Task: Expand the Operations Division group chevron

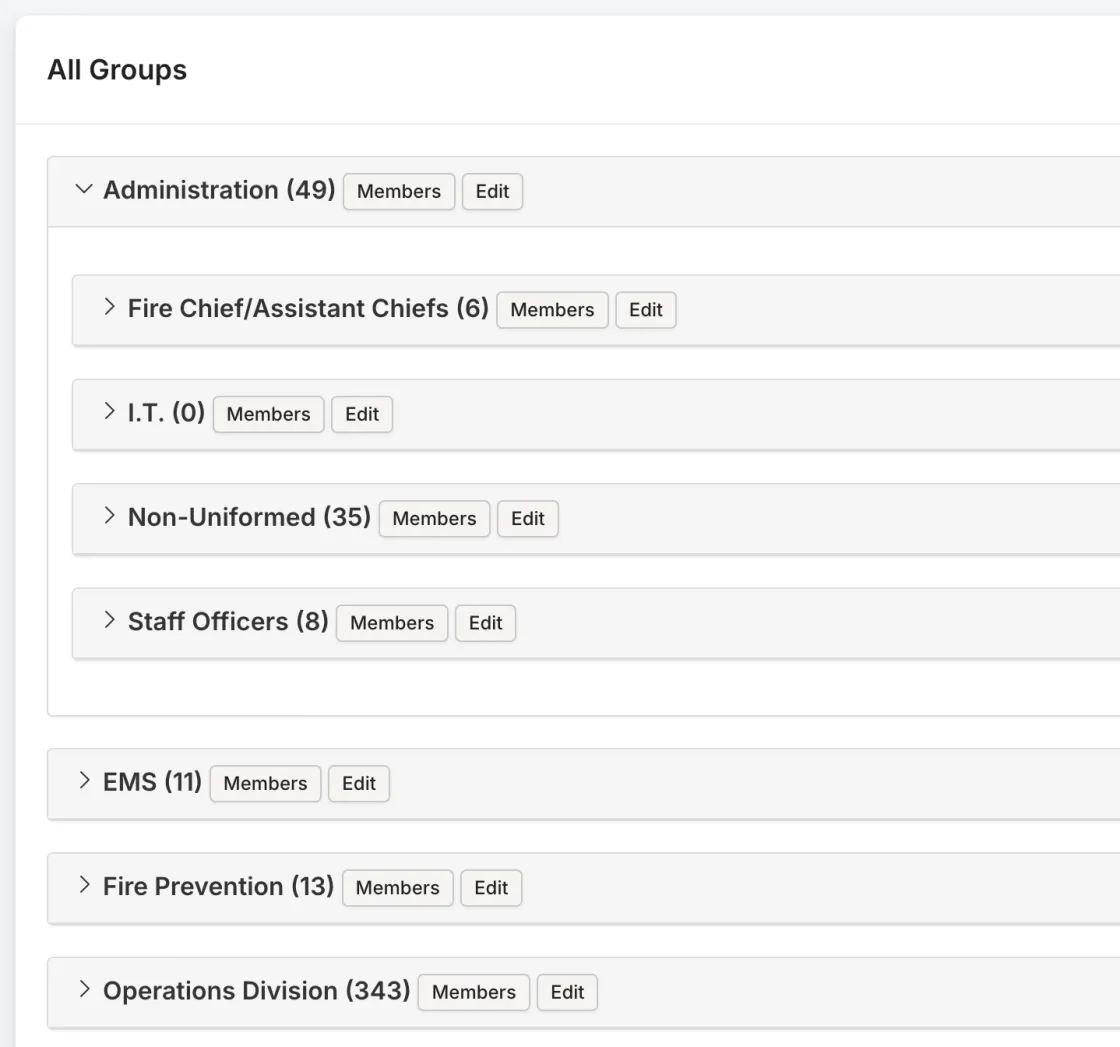Action: [85, 989]
